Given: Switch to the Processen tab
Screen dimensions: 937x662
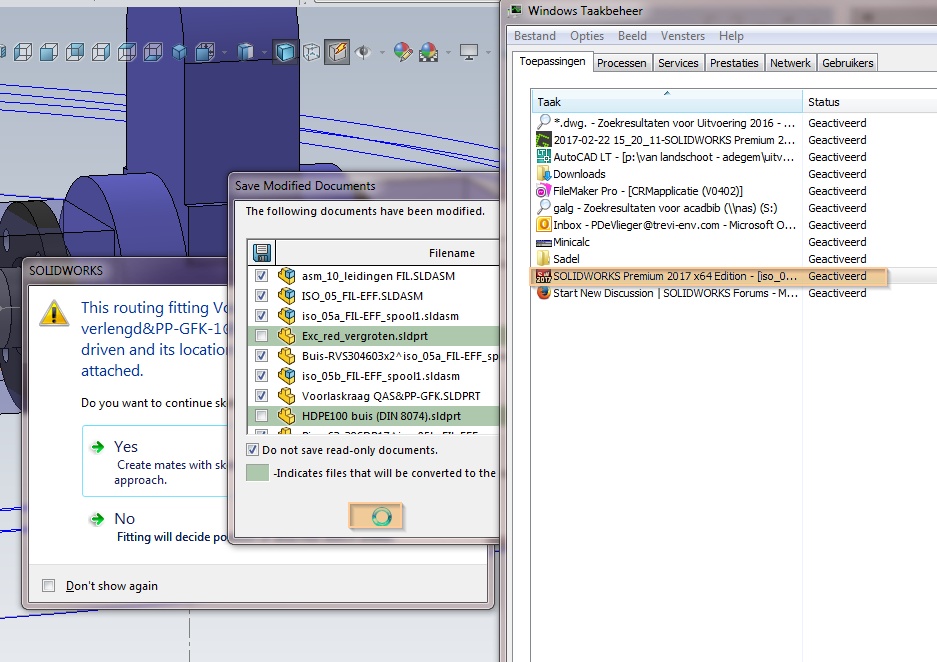Looking at the screenshot, I should point(621,63).
